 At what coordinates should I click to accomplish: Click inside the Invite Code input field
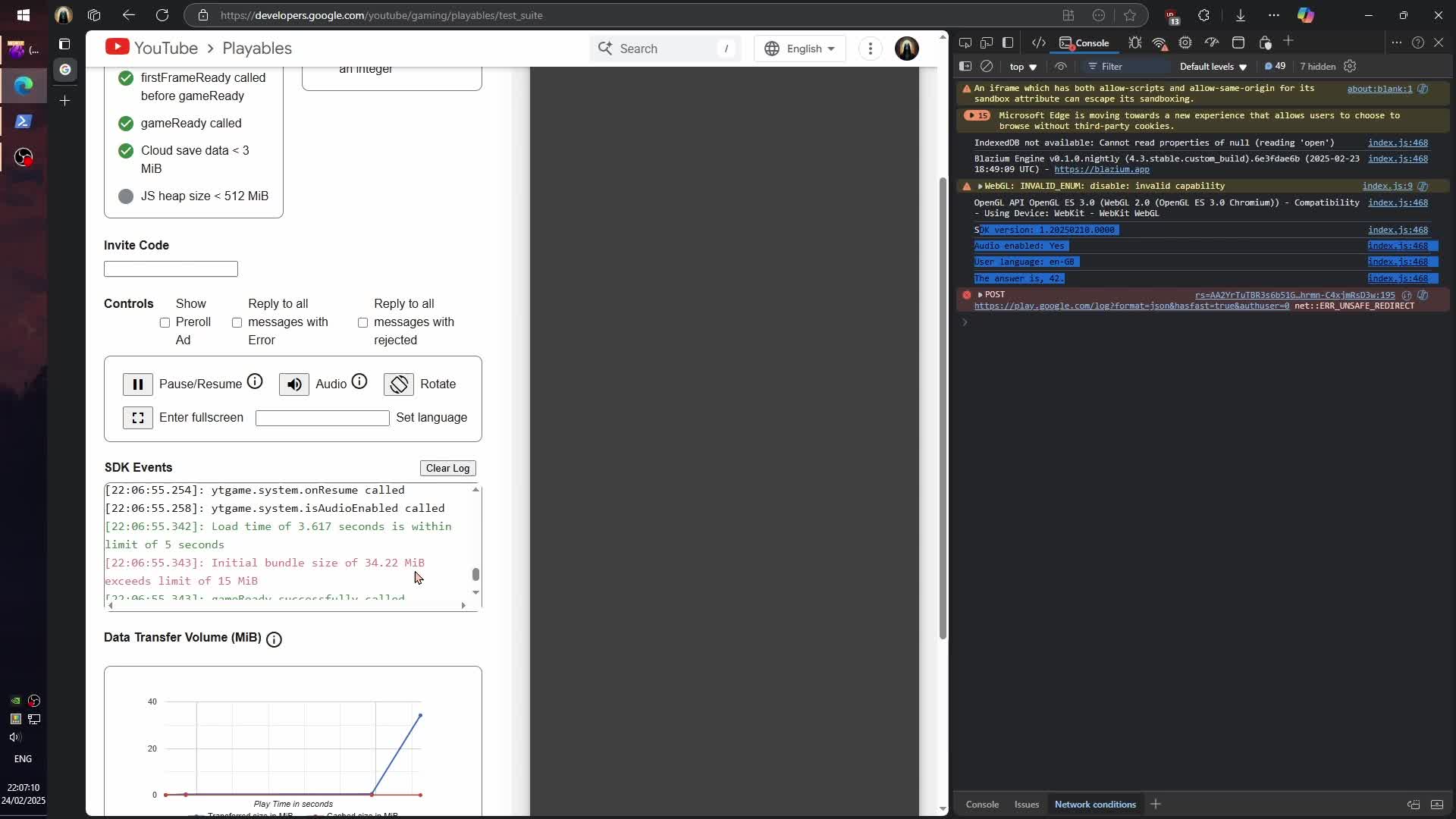pyautogui.click(x=170, y=268)
